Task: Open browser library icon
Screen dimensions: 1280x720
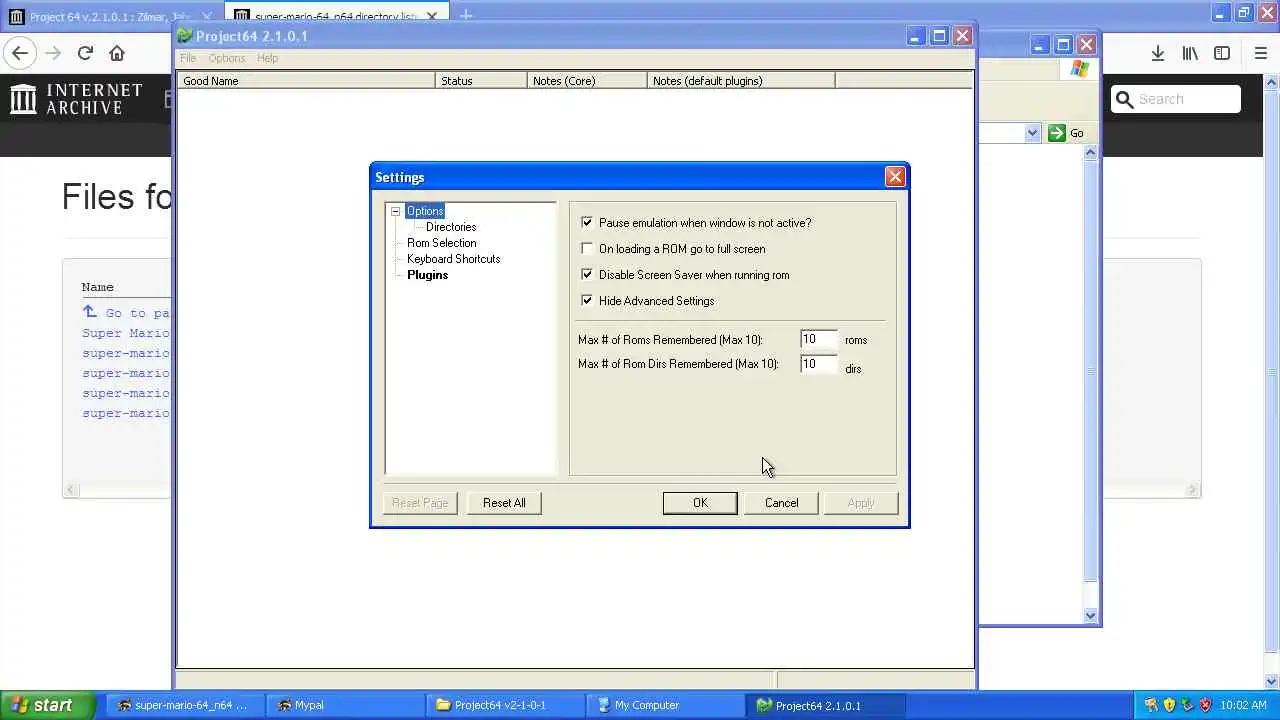Action: coord(1190,53)
